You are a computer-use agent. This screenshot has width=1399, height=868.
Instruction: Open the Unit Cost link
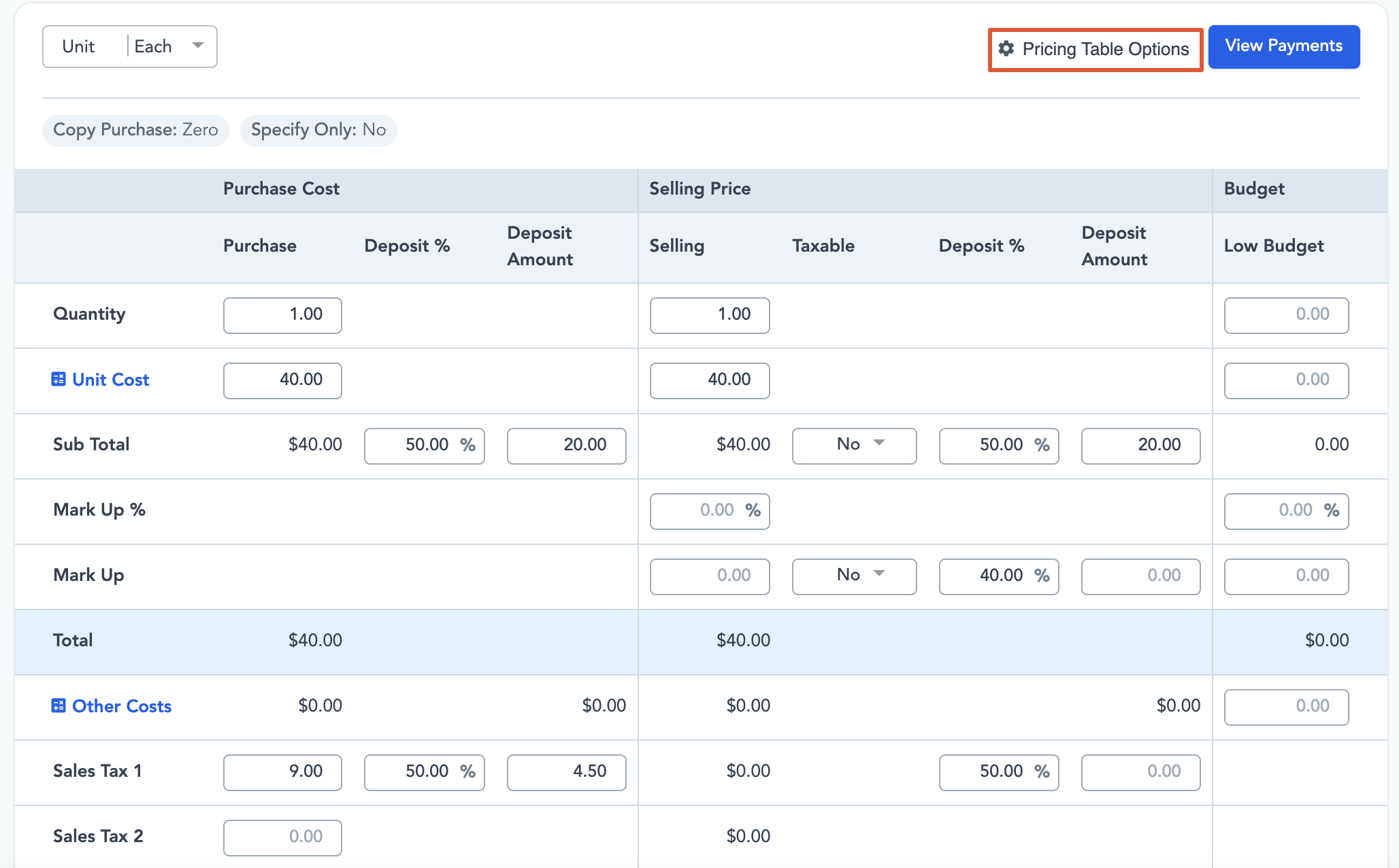coord(111,380)
